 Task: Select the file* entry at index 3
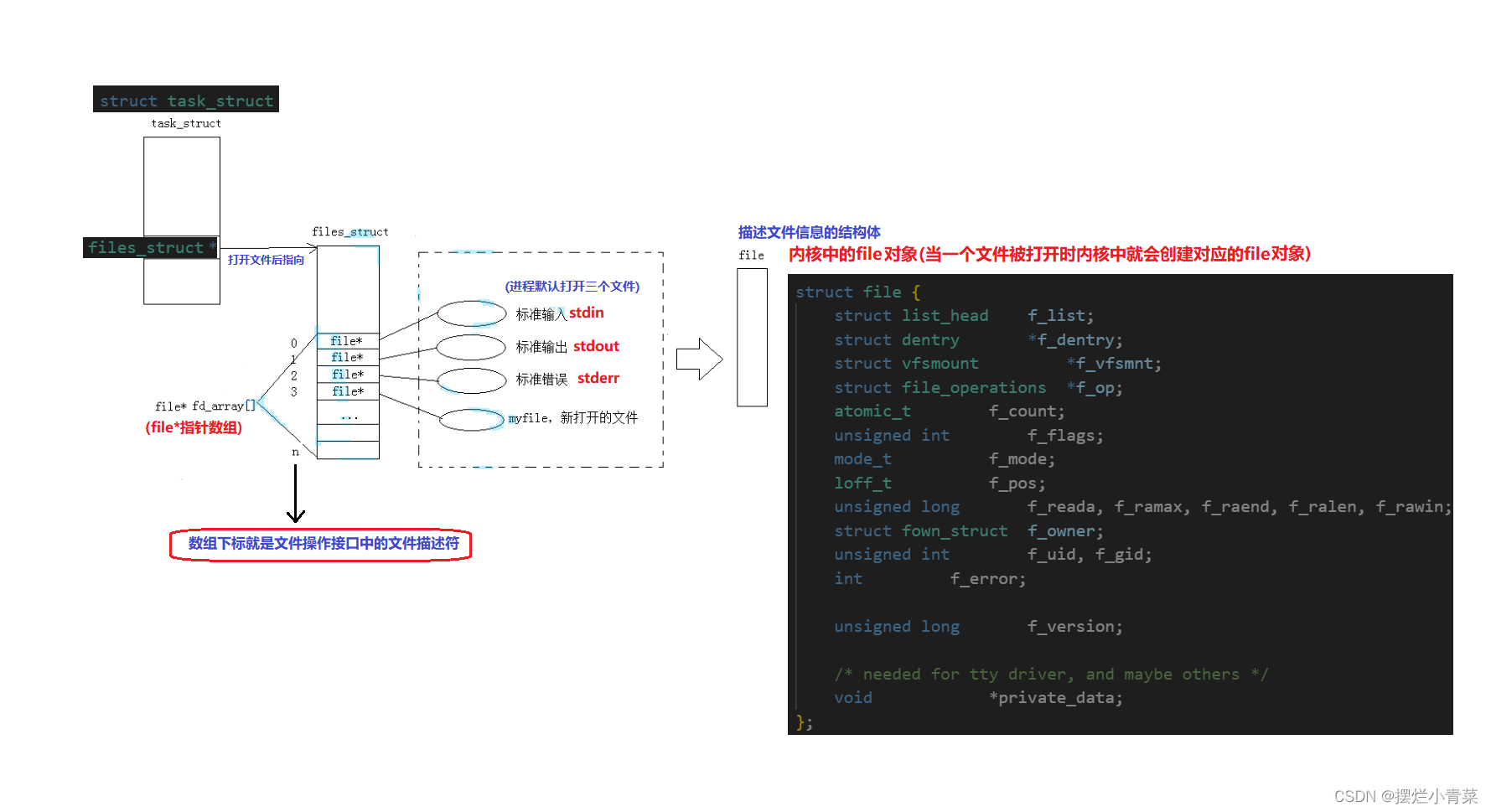347,391
